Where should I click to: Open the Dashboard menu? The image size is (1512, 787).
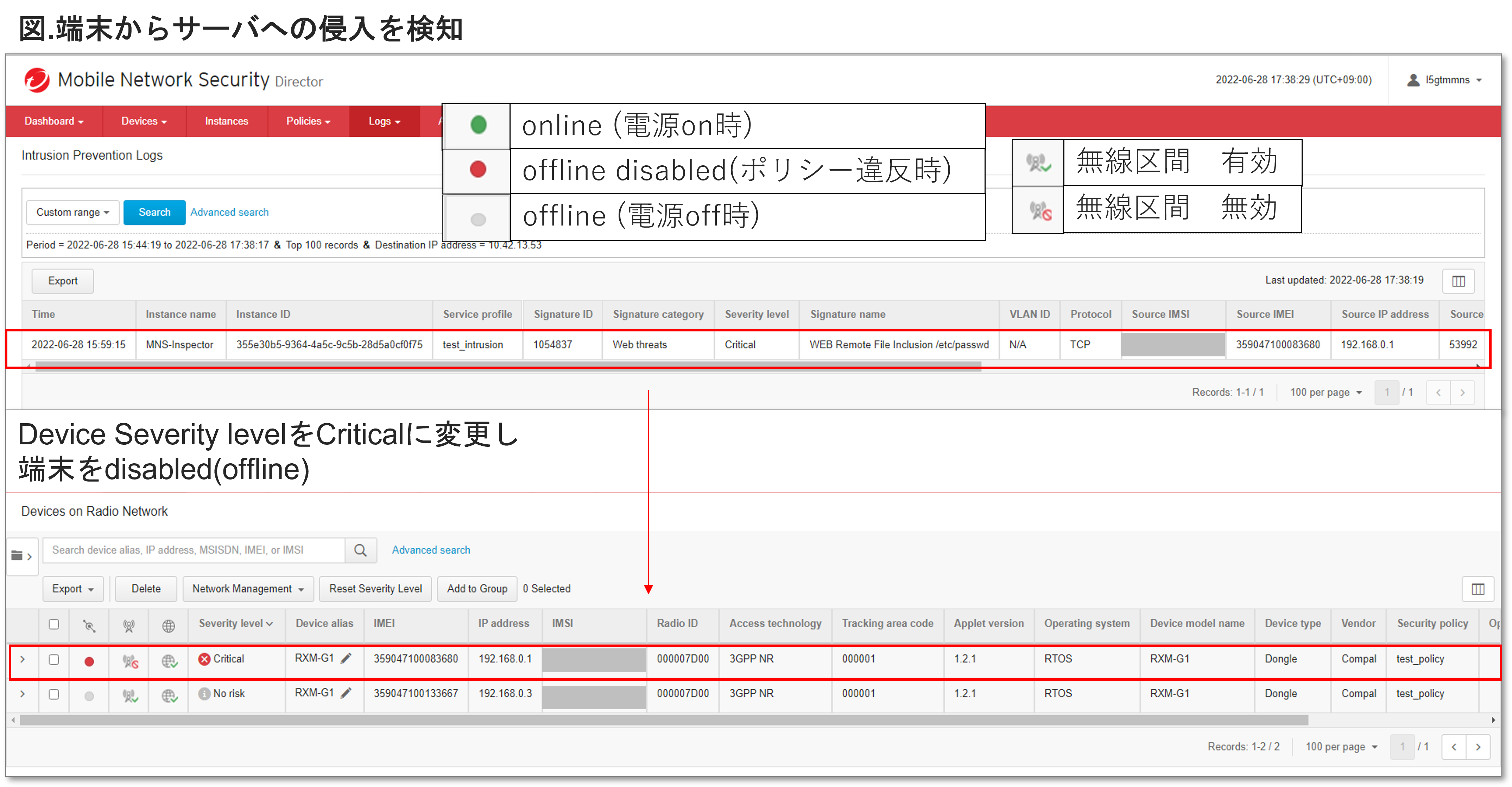click(x=54, y=121)
